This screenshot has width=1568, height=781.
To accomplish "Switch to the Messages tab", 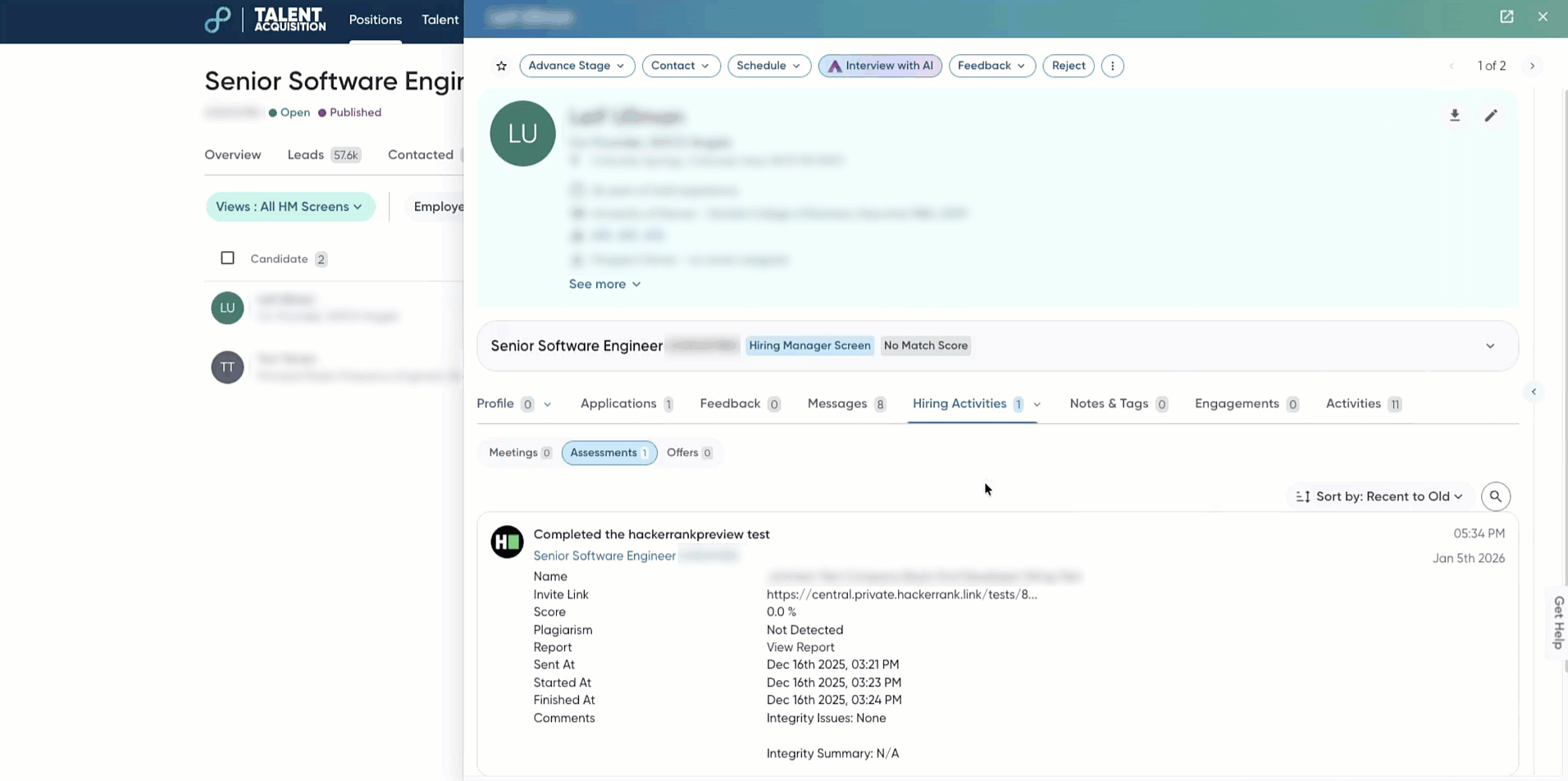I will [x=837, y=404].
